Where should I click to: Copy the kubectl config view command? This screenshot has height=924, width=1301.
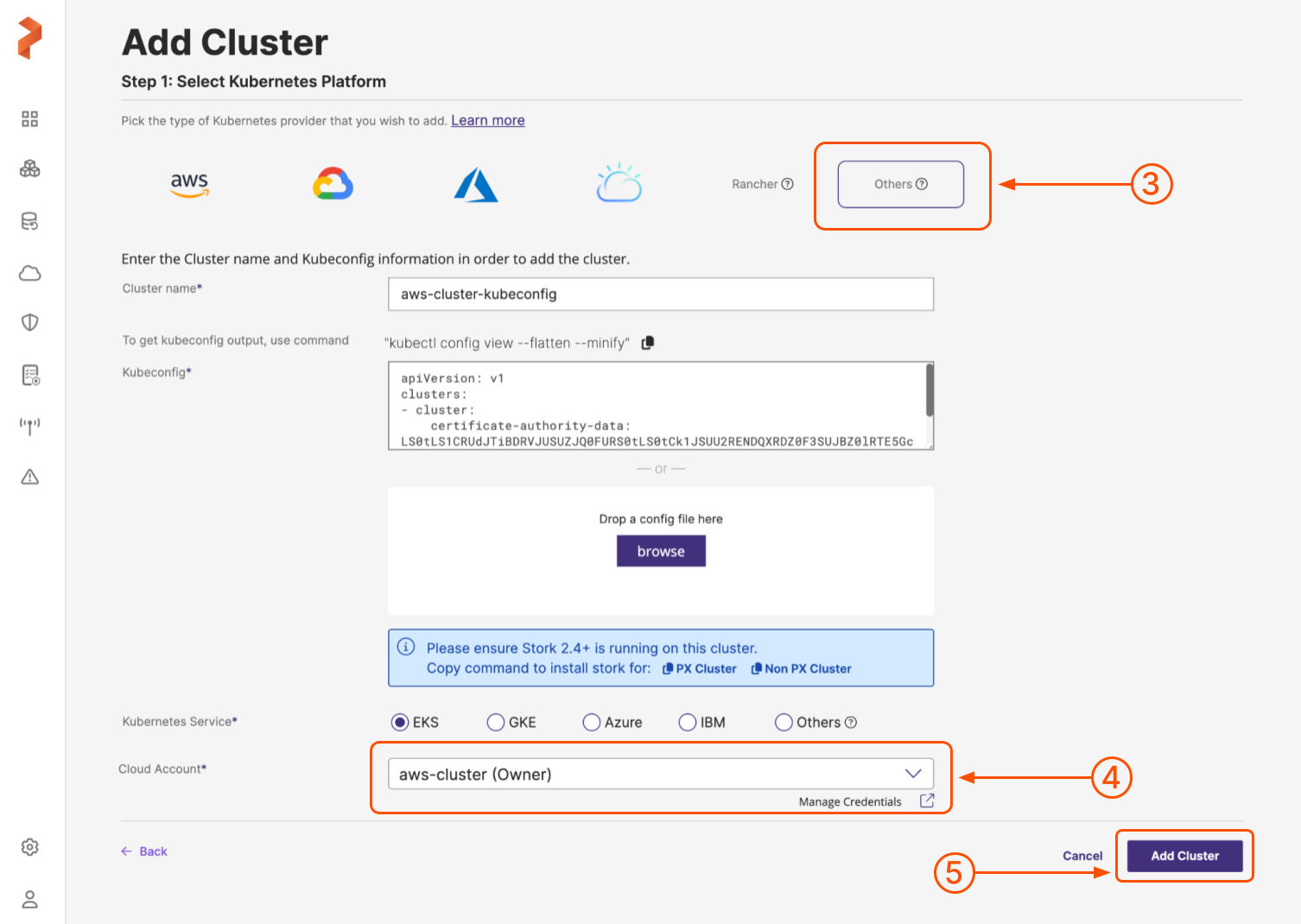(648, 343)
